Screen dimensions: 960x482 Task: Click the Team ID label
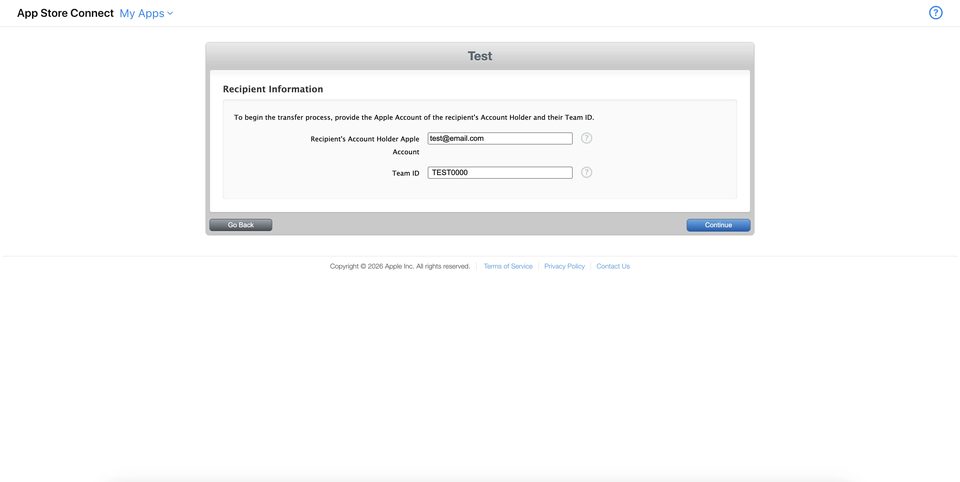[x=405, y=173]
